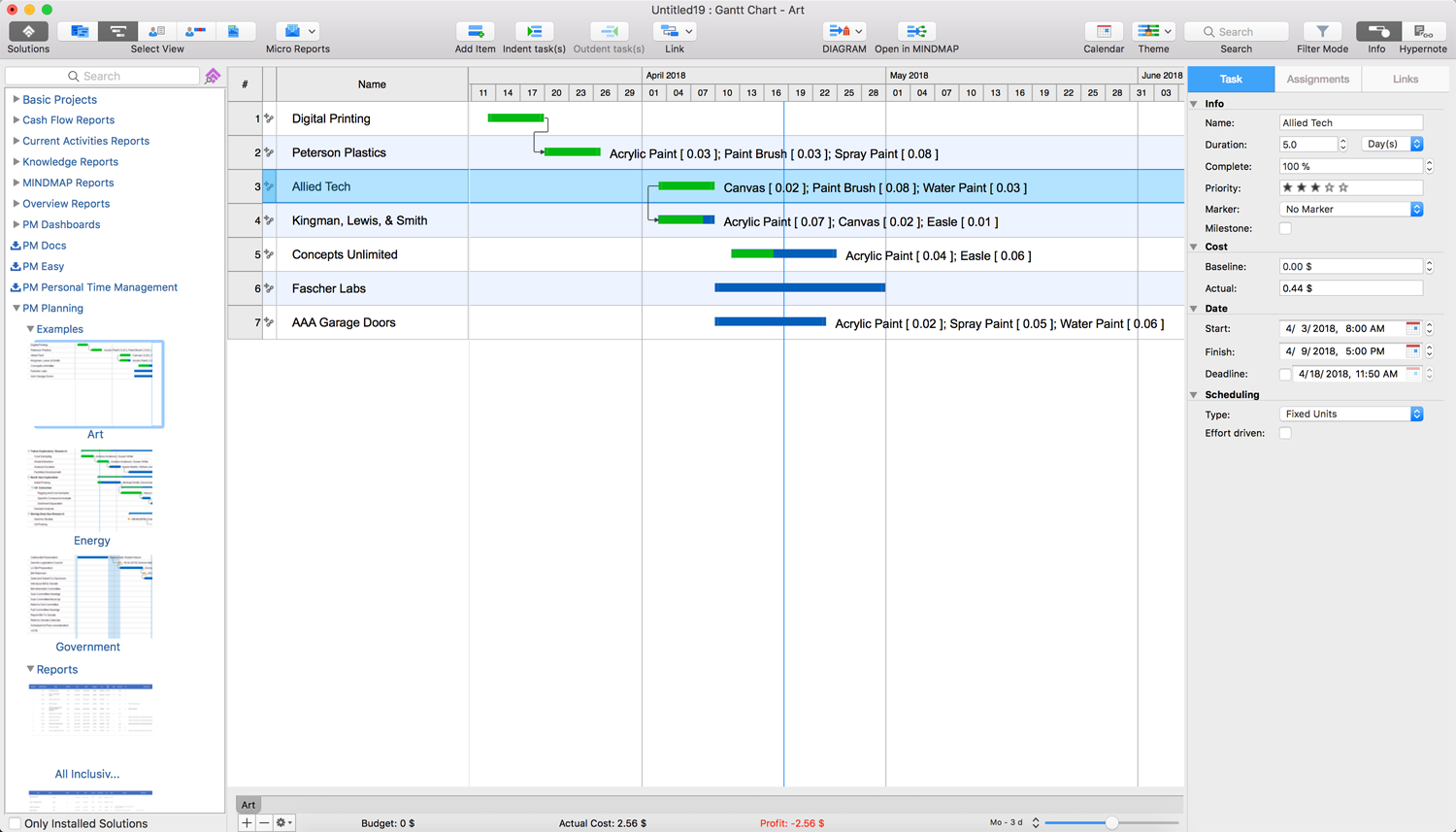The height and width of the screenshot is (832, 1456).
Task: Open the Solutions panel
Action: pyautogui.click(x=28, y=32)
